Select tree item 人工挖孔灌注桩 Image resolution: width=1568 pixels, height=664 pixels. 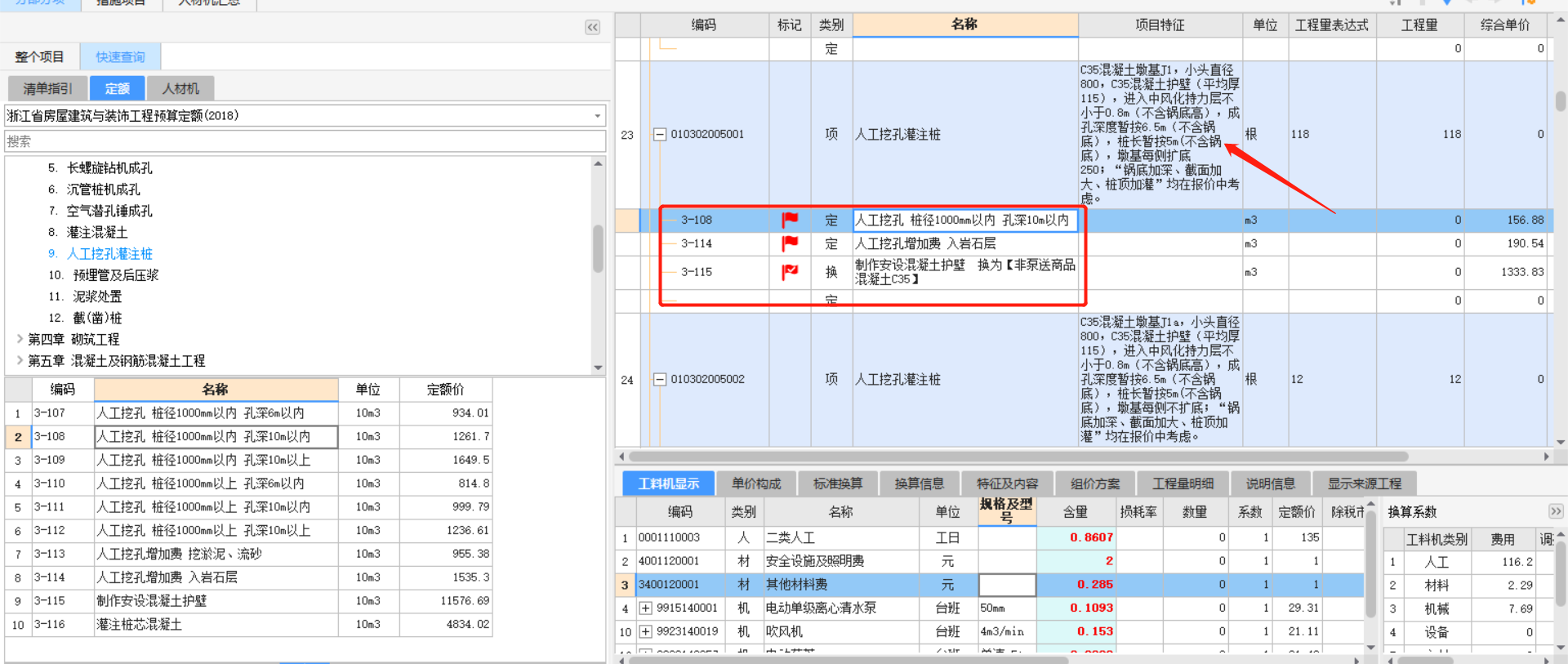coord(109,253)
